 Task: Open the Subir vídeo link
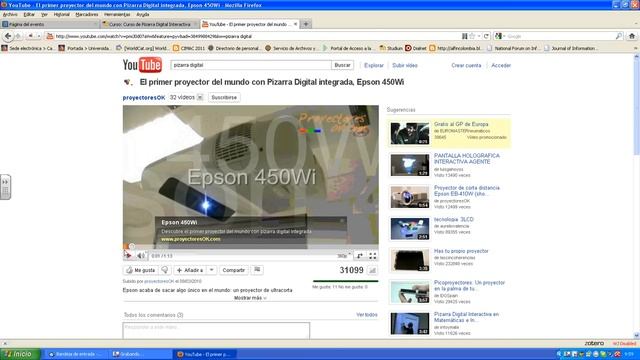404,65
